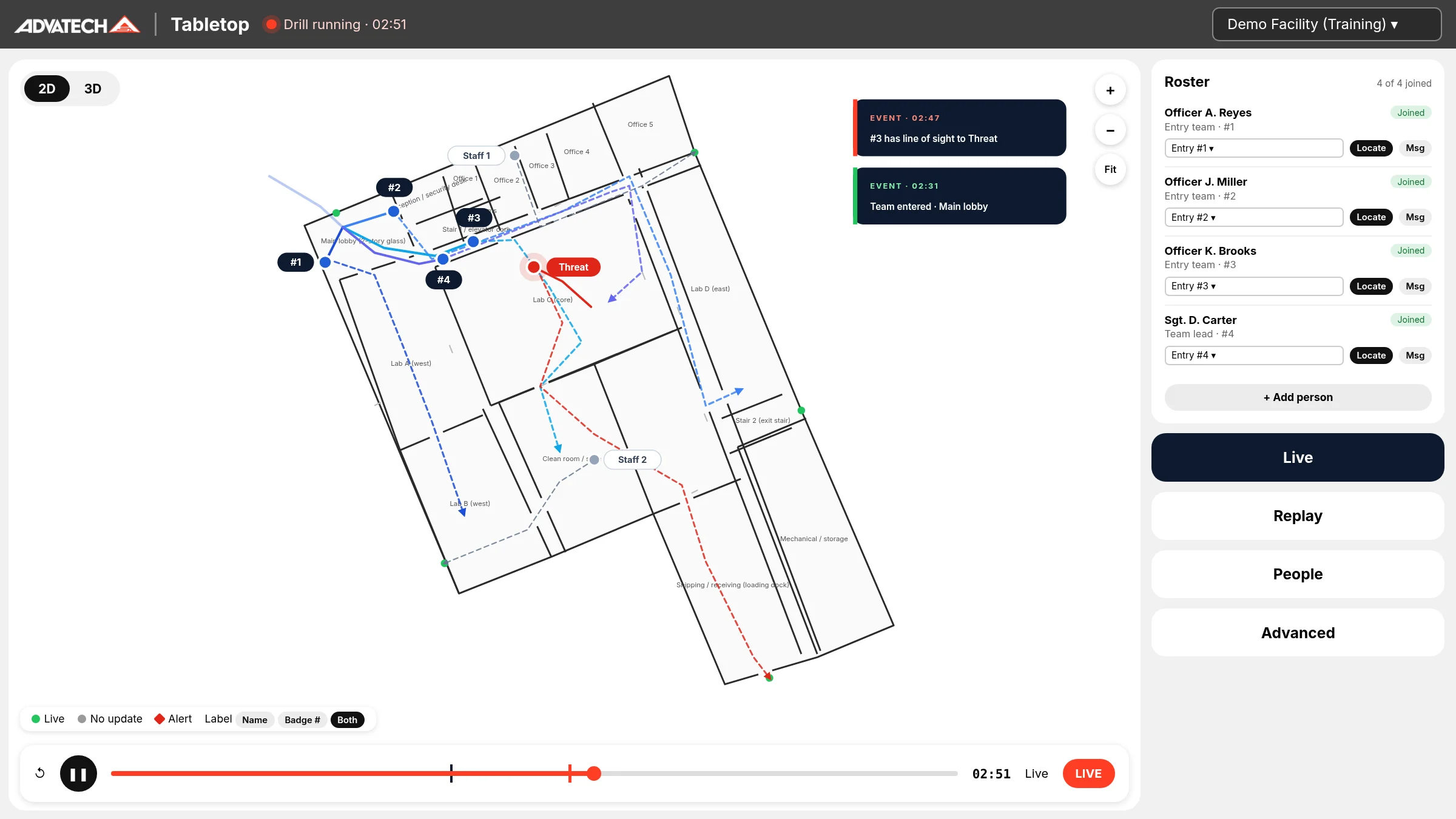Click the restart loop icon
1456x819 pixels.
[x=40, y=773]
